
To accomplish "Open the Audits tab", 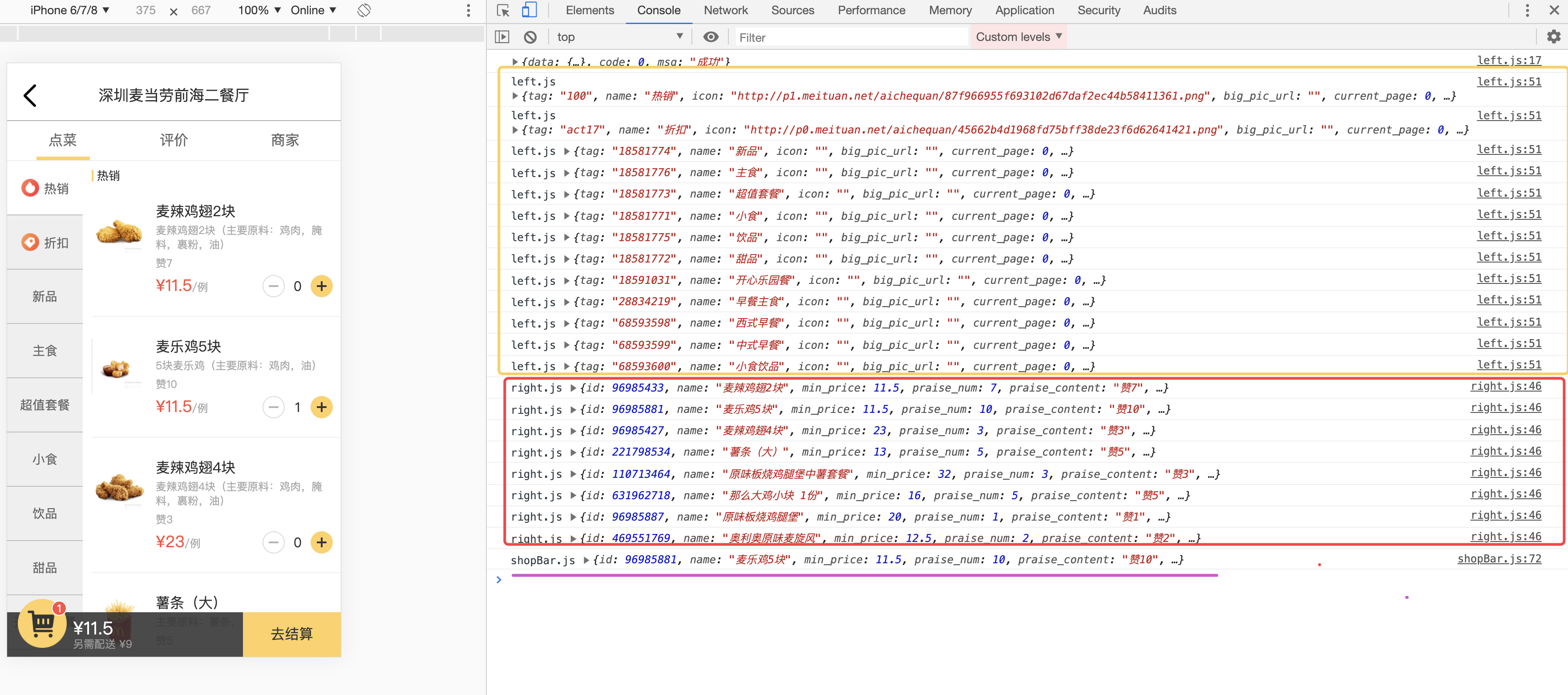I will [x=1159, y=10].
